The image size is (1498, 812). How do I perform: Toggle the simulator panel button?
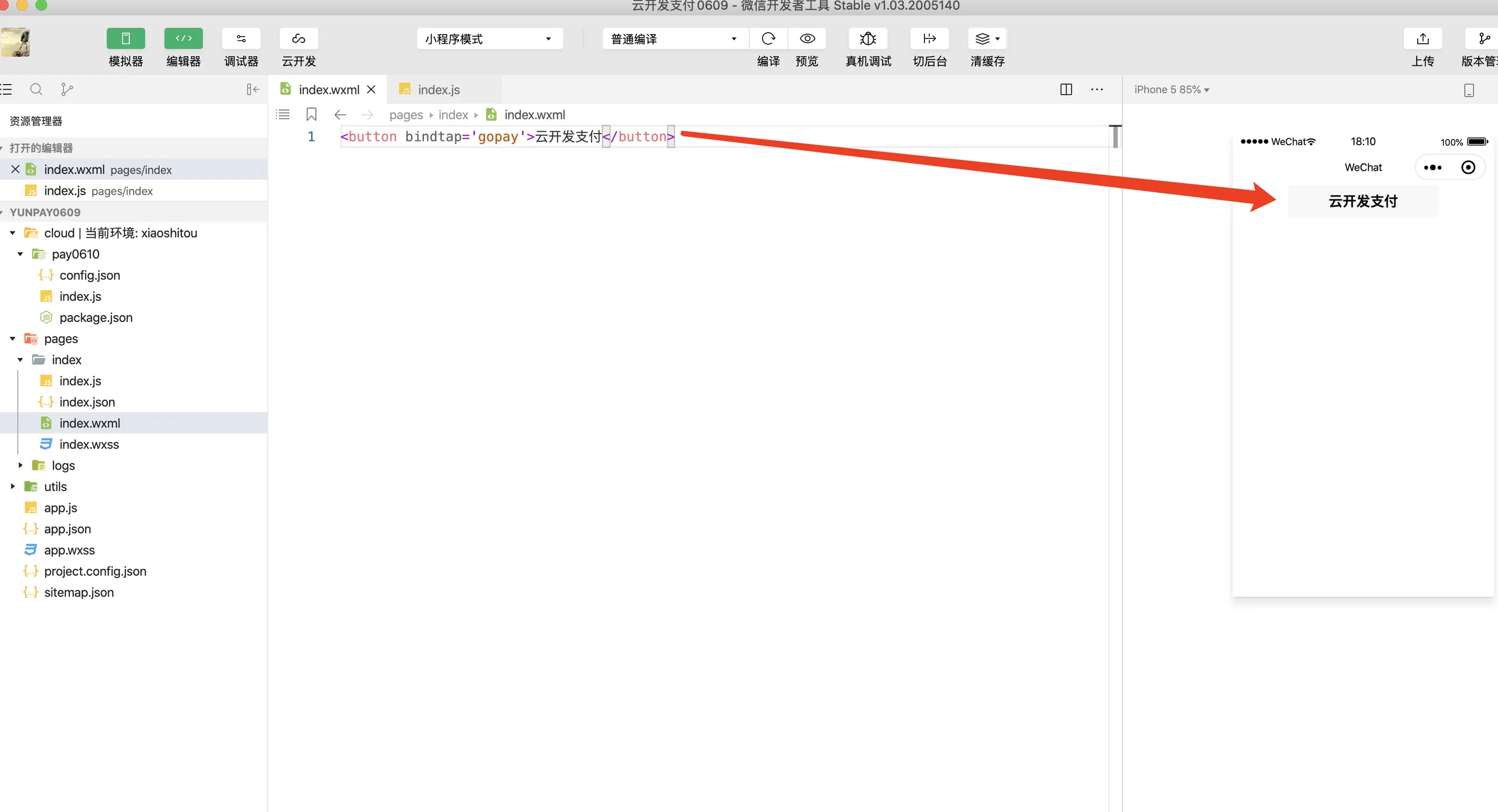pos(126,39)
